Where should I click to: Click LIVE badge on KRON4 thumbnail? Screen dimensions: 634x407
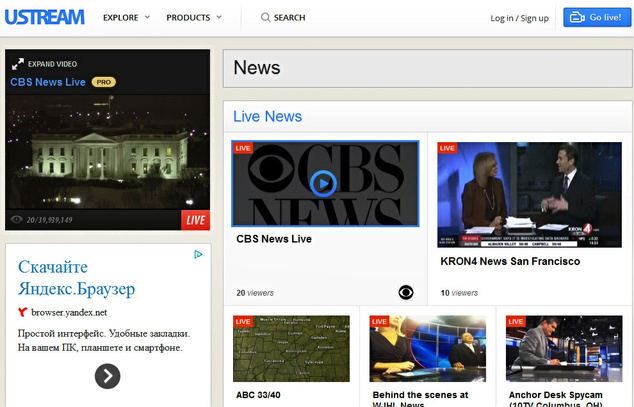(x=447, y=148)
